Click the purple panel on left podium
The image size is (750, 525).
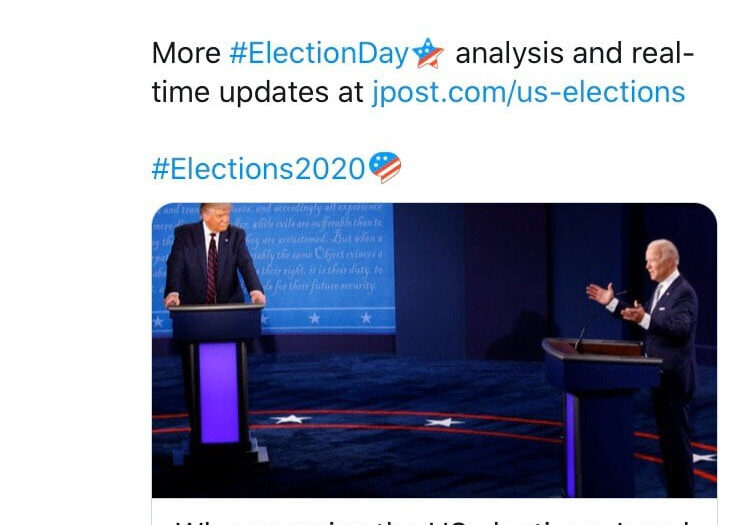point(219,392)
